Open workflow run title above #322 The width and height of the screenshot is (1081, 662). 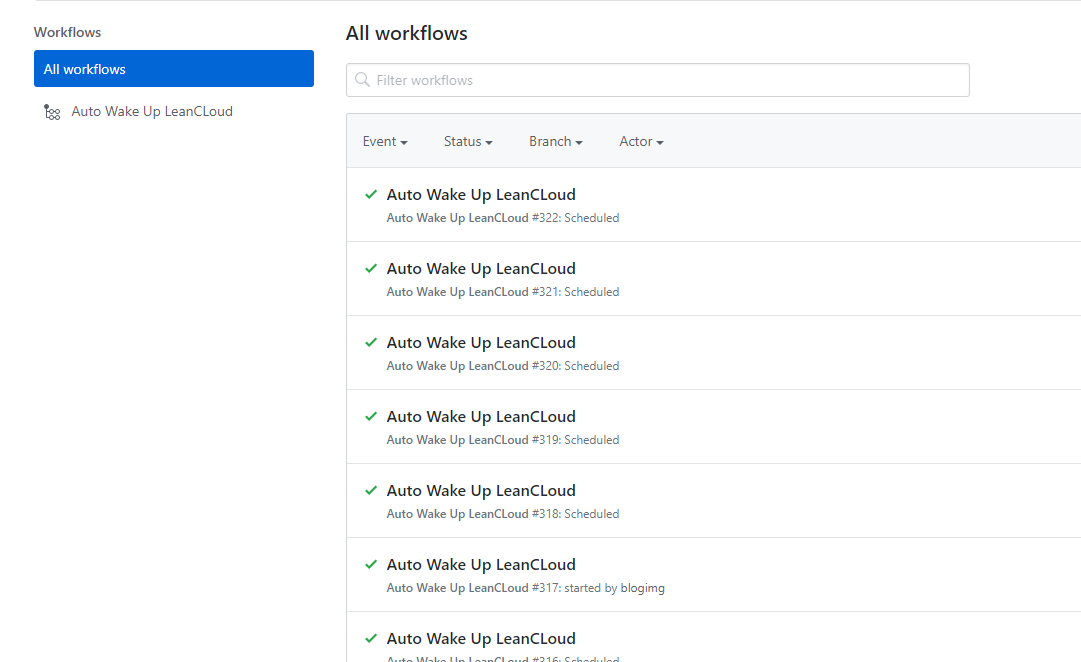pyautogui.click(x=481, y=194)
